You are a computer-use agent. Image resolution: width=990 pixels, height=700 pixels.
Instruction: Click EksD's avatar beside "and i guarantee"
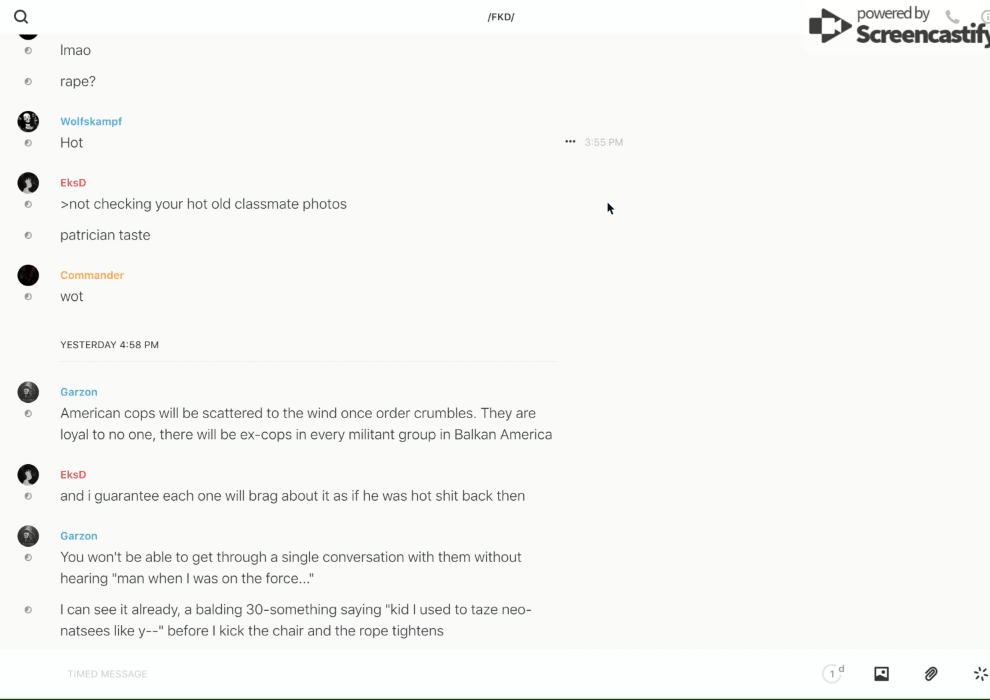[x=28, y=474]
